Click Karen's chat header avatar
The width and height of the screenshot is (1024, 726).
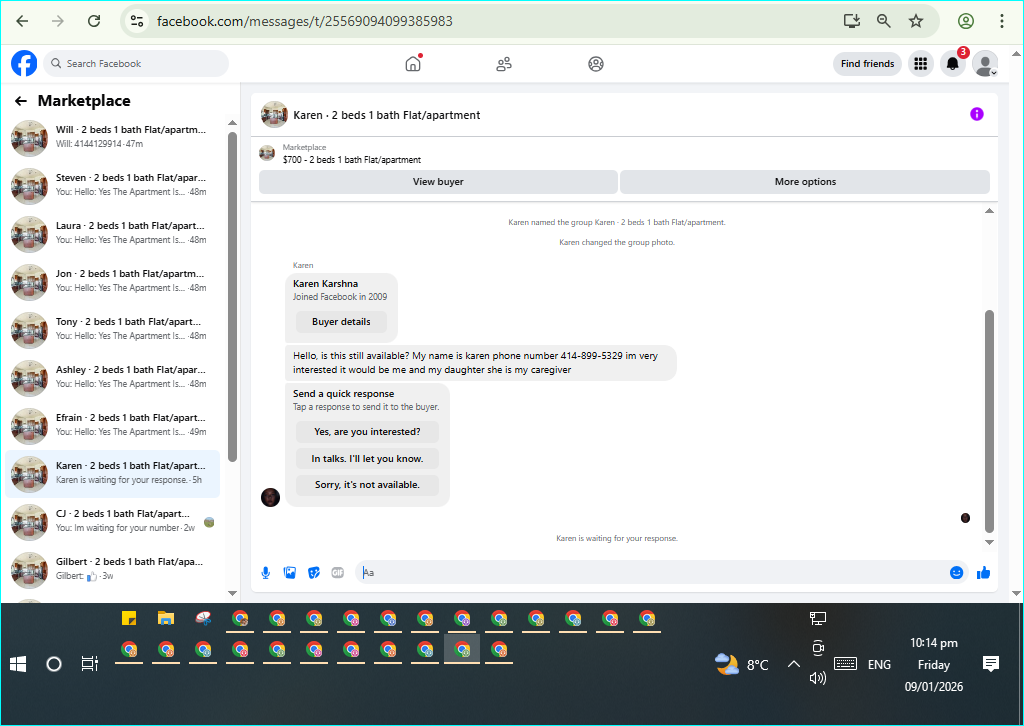click(274, 114)
